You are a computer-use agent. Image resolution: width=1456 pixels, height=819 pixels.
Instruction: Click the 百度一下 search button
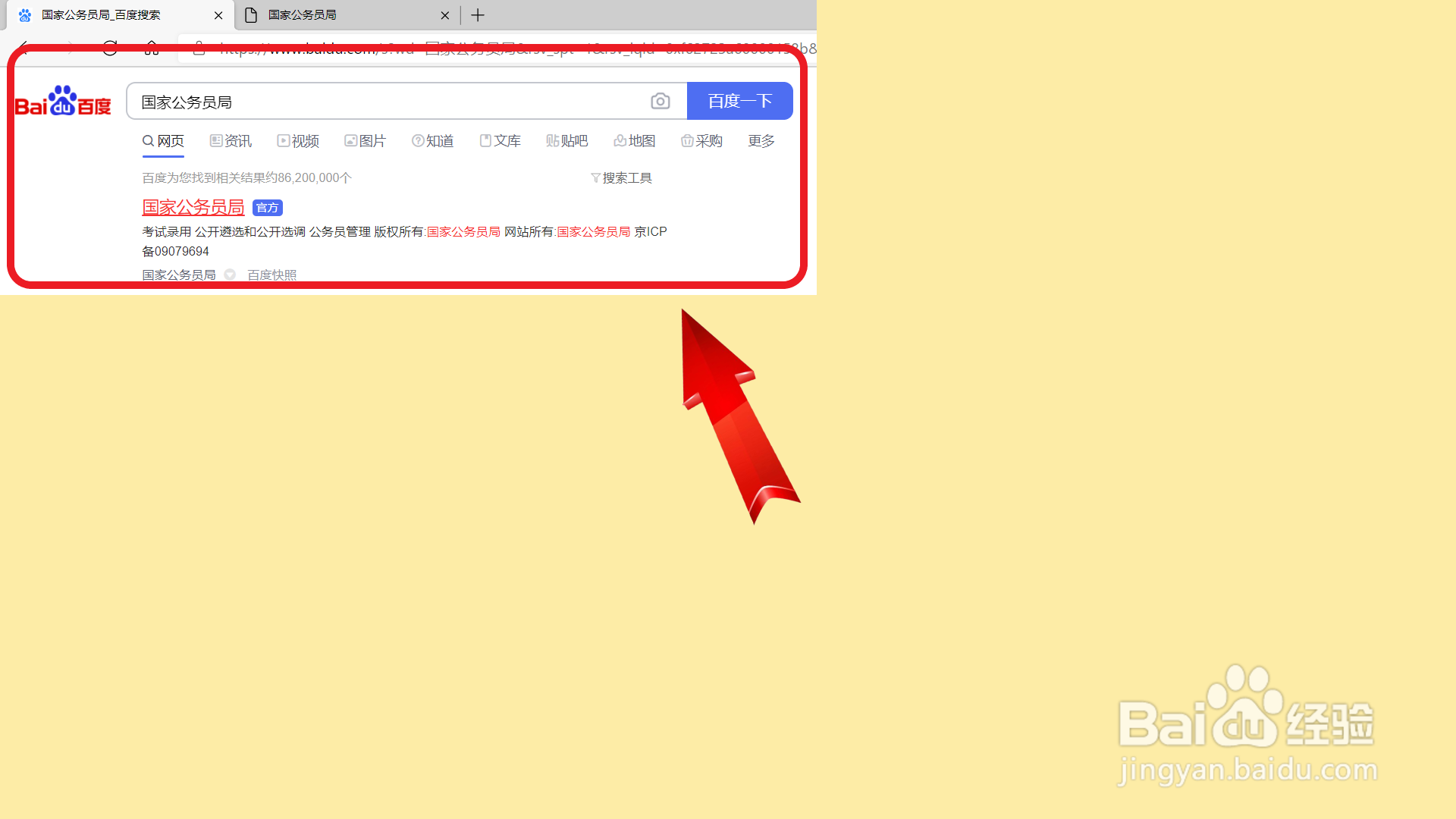(739, 101)
